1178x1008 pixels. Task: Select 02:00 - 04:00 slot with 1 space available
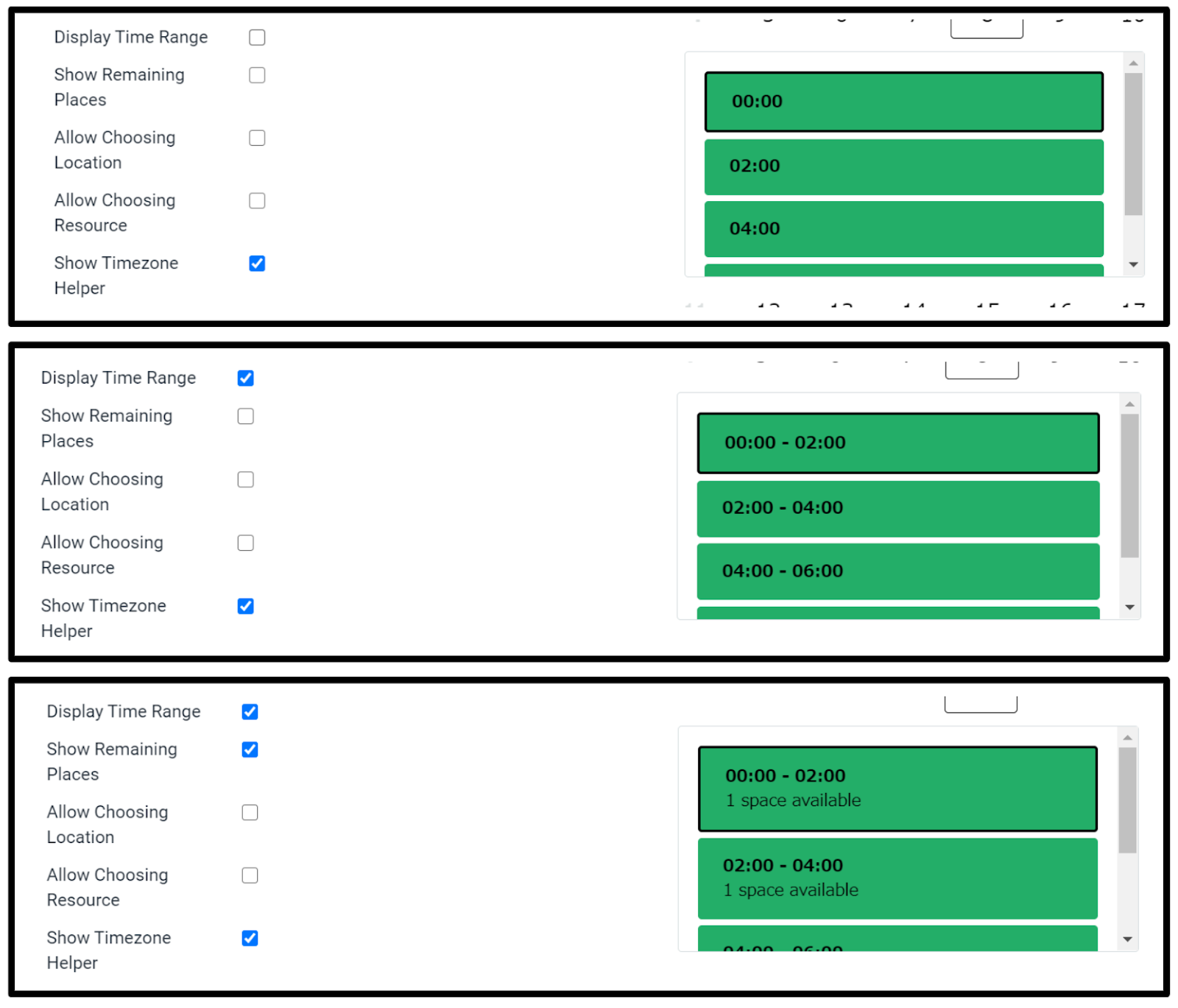897,878
